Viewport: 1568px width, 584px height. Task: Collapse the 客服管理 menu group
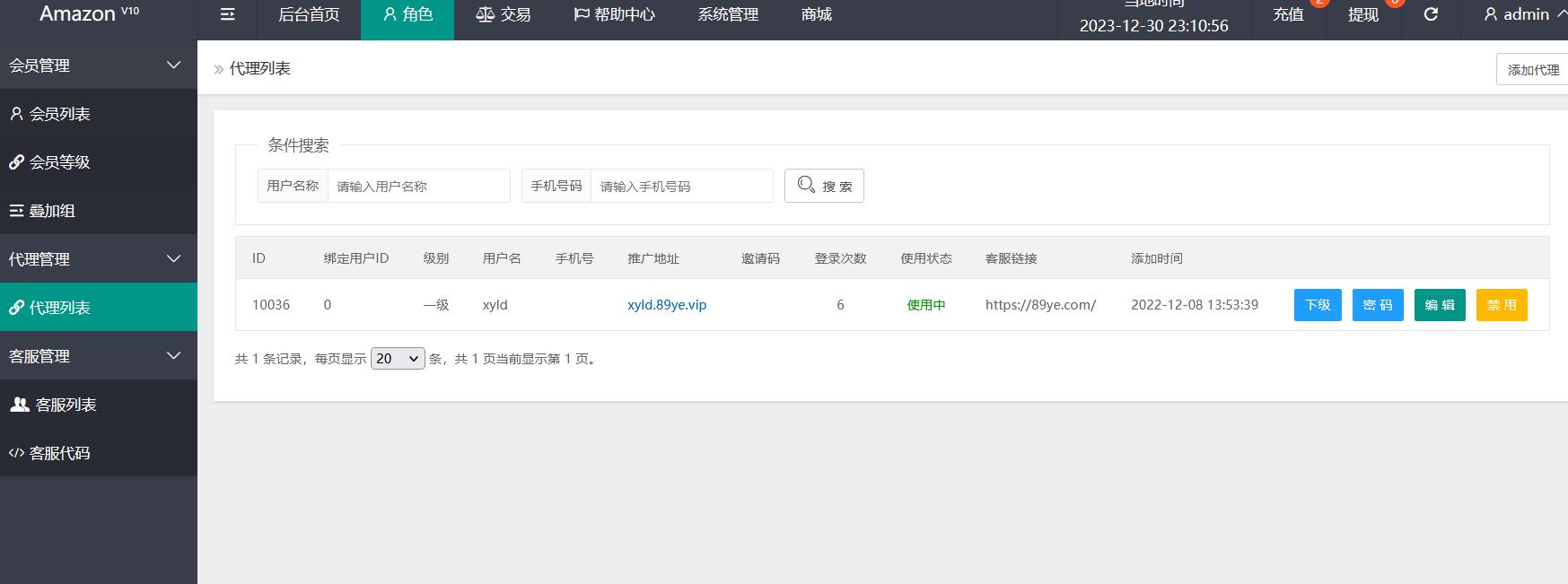(x=99, y=355)
